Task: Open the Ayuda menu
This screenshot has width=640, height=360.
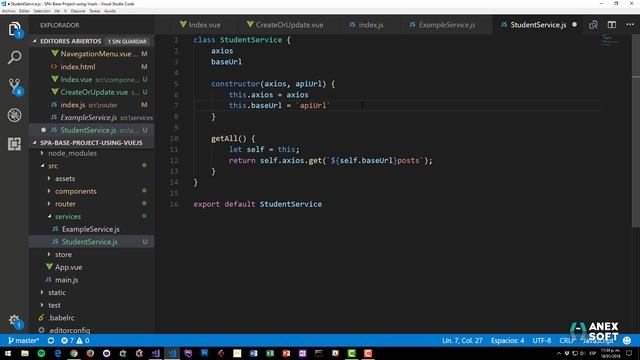Action: pyautogui.click(x=110, y=11)
